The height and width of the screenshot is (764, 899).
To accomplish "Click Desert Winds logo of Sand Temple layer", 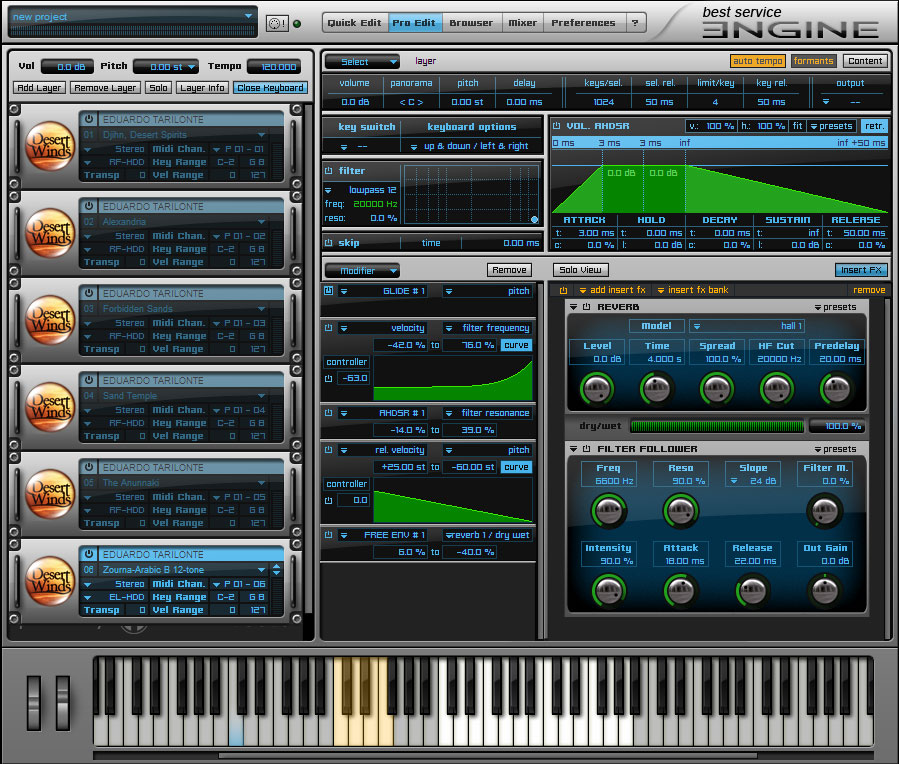I will pyautogui.click(x=50, y=408).
